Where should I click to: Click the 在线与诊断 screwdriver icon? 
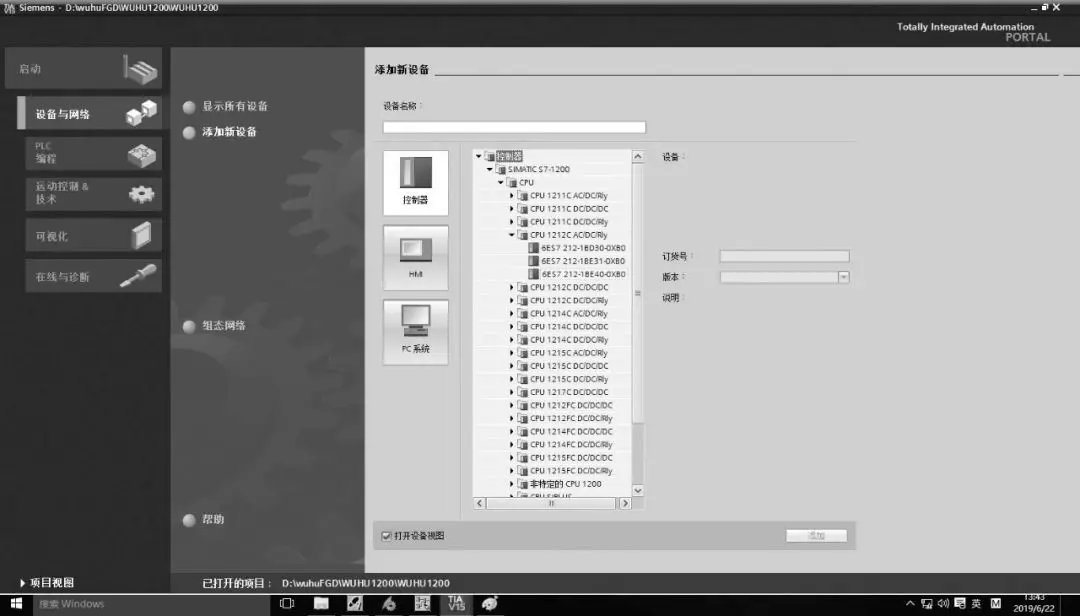pyautogui.click(x=138, y=277)
